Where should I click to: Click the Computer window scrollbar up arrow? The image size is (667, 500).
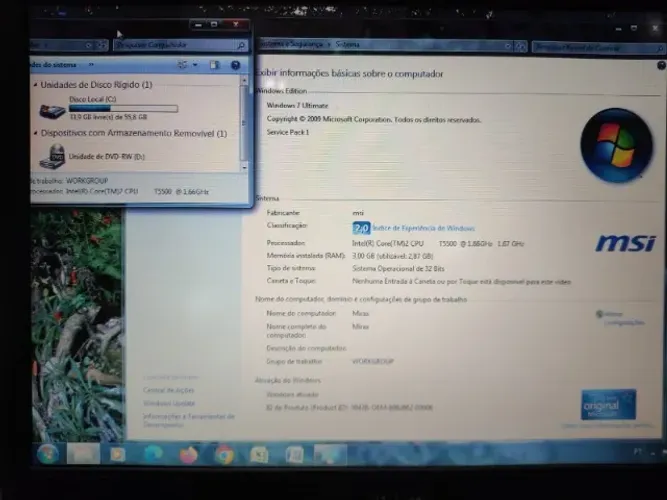tap(244, 80)
